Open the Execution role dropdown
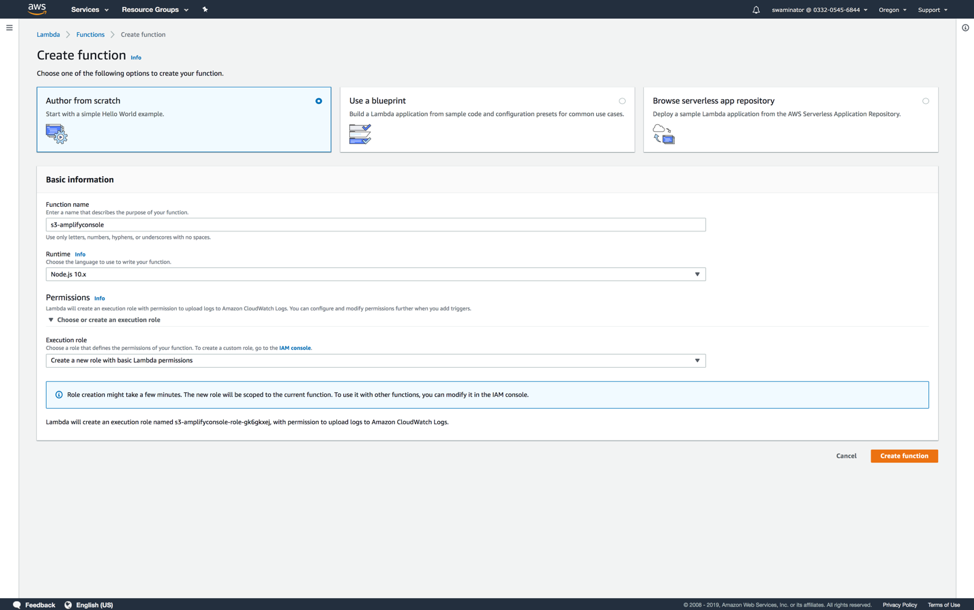The height and width of the screenshot is (610, 974). [375, 360]
